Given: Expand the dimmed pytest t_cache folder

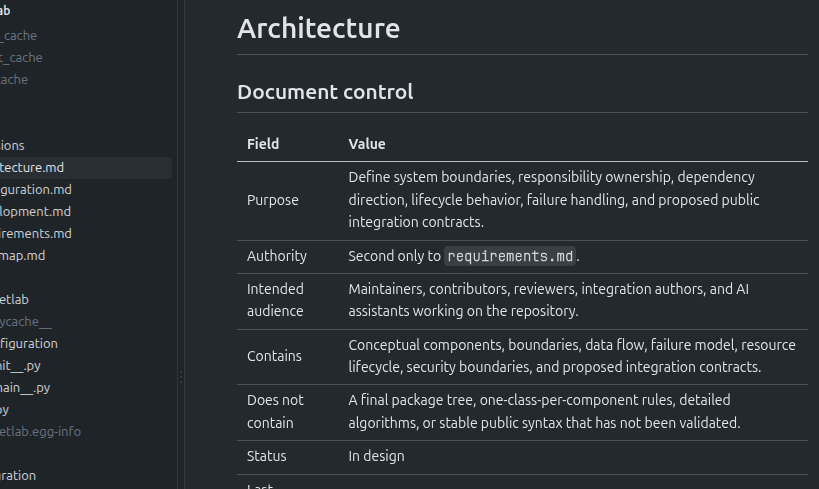Looking at the screenshot, I should point(21,57).
